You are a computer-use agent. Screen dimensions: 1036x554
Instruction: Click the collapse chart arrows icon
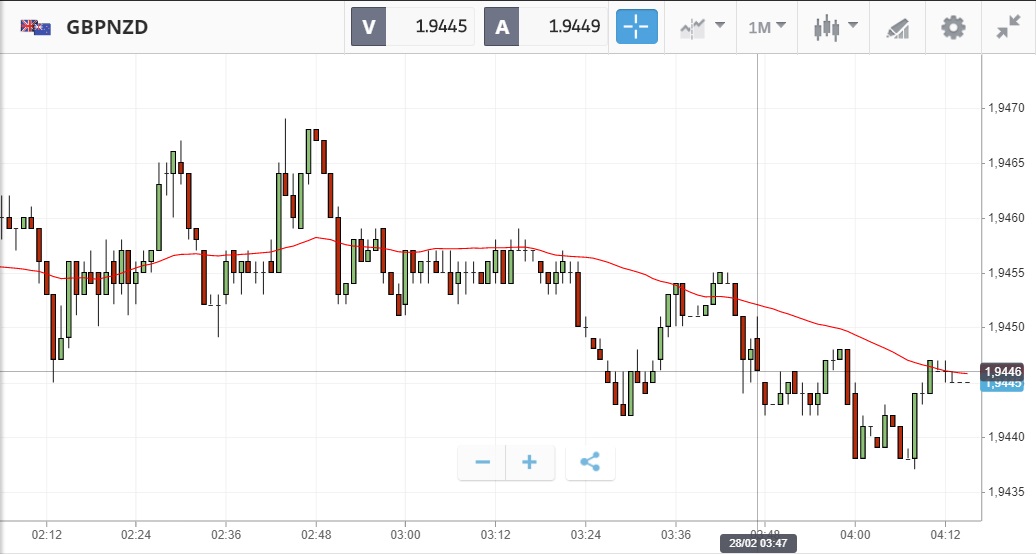1008,27
